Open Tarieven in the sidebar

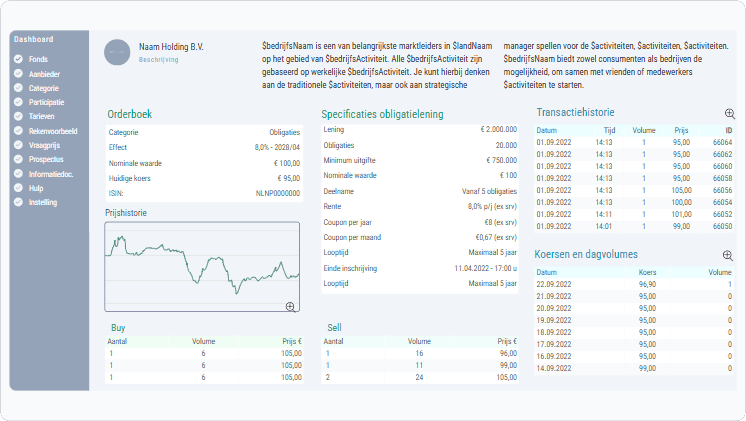point(41,117)
